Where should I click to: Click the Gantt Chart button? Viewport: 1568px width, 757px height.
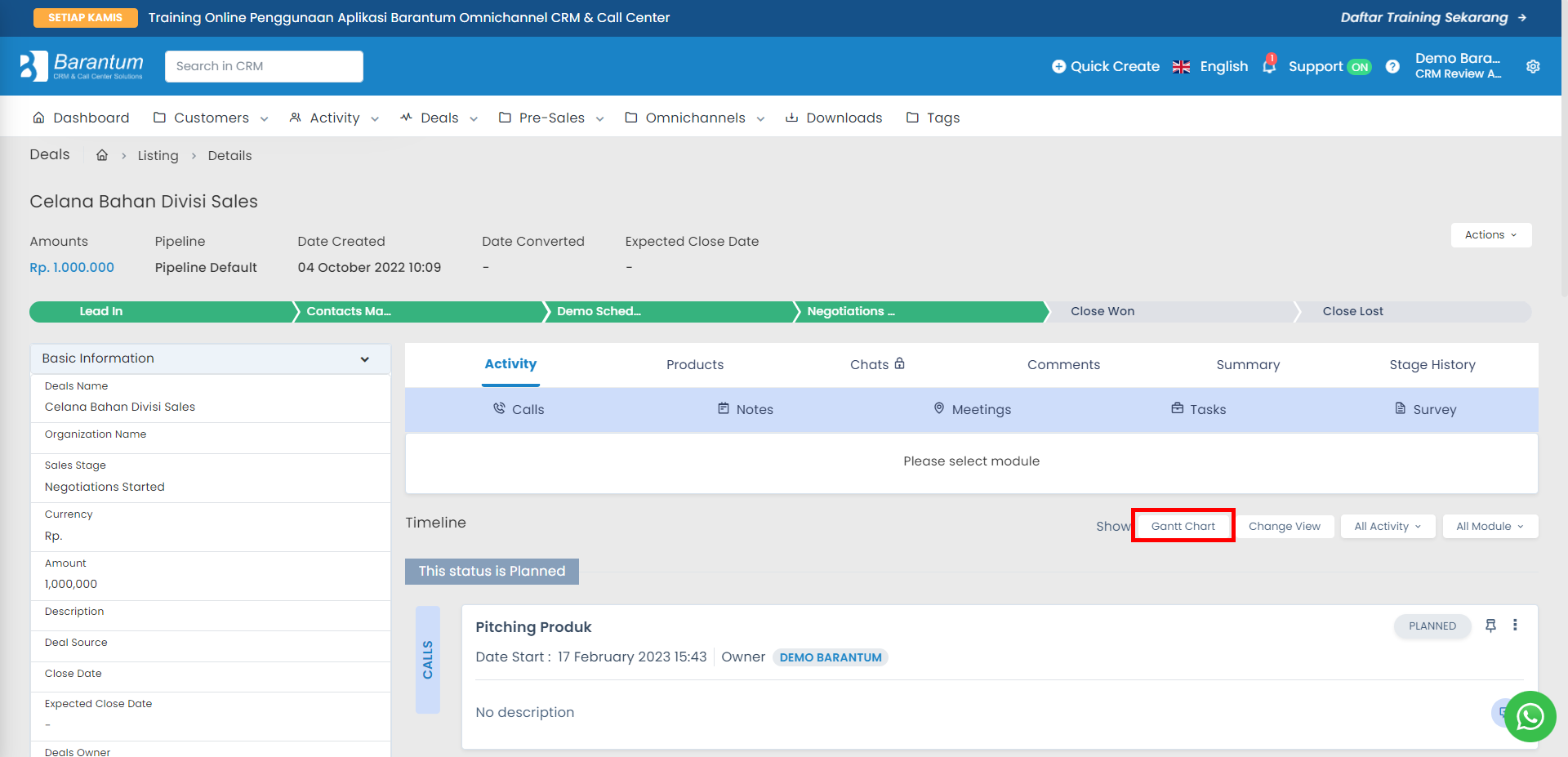pos(1183,527)
